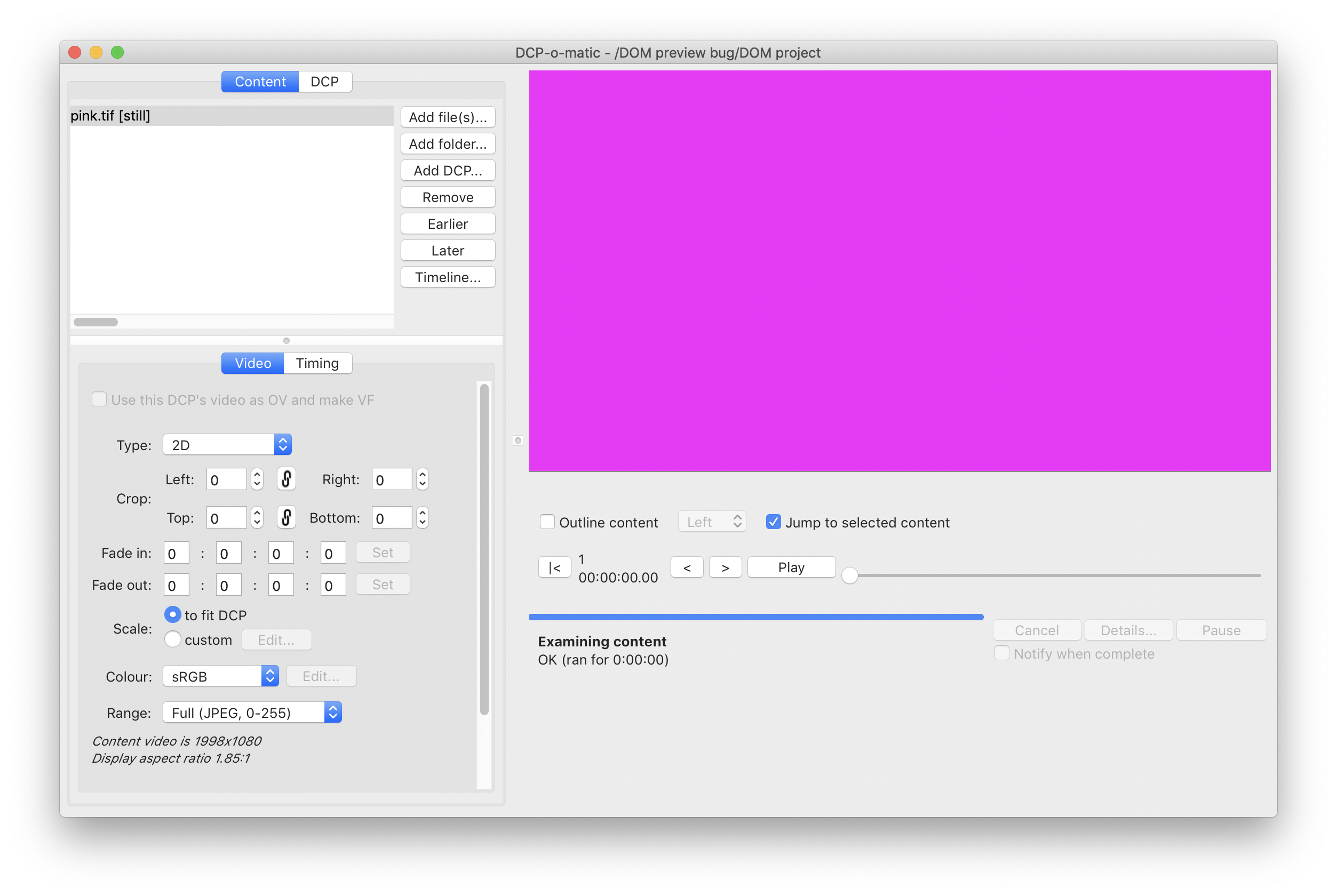Click the Bottom crop stepper arrows
Screen dimensions: 1337x896
coord(423,517)
